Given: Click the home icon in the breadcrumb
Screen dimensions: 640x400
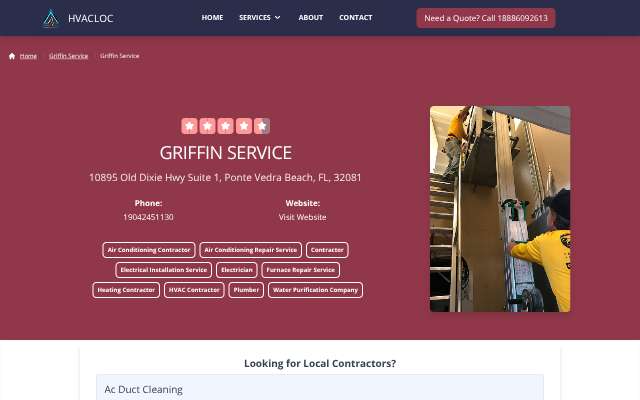Looking at the screenshot, I should click(12, 56).
